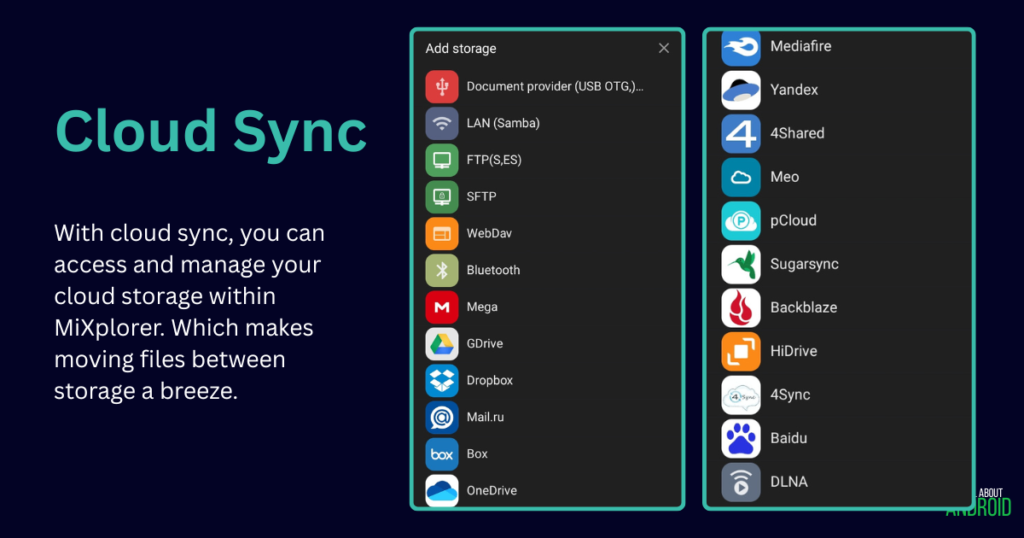
Task: Tap the pCloud icon
Action: tap(741, 221)
